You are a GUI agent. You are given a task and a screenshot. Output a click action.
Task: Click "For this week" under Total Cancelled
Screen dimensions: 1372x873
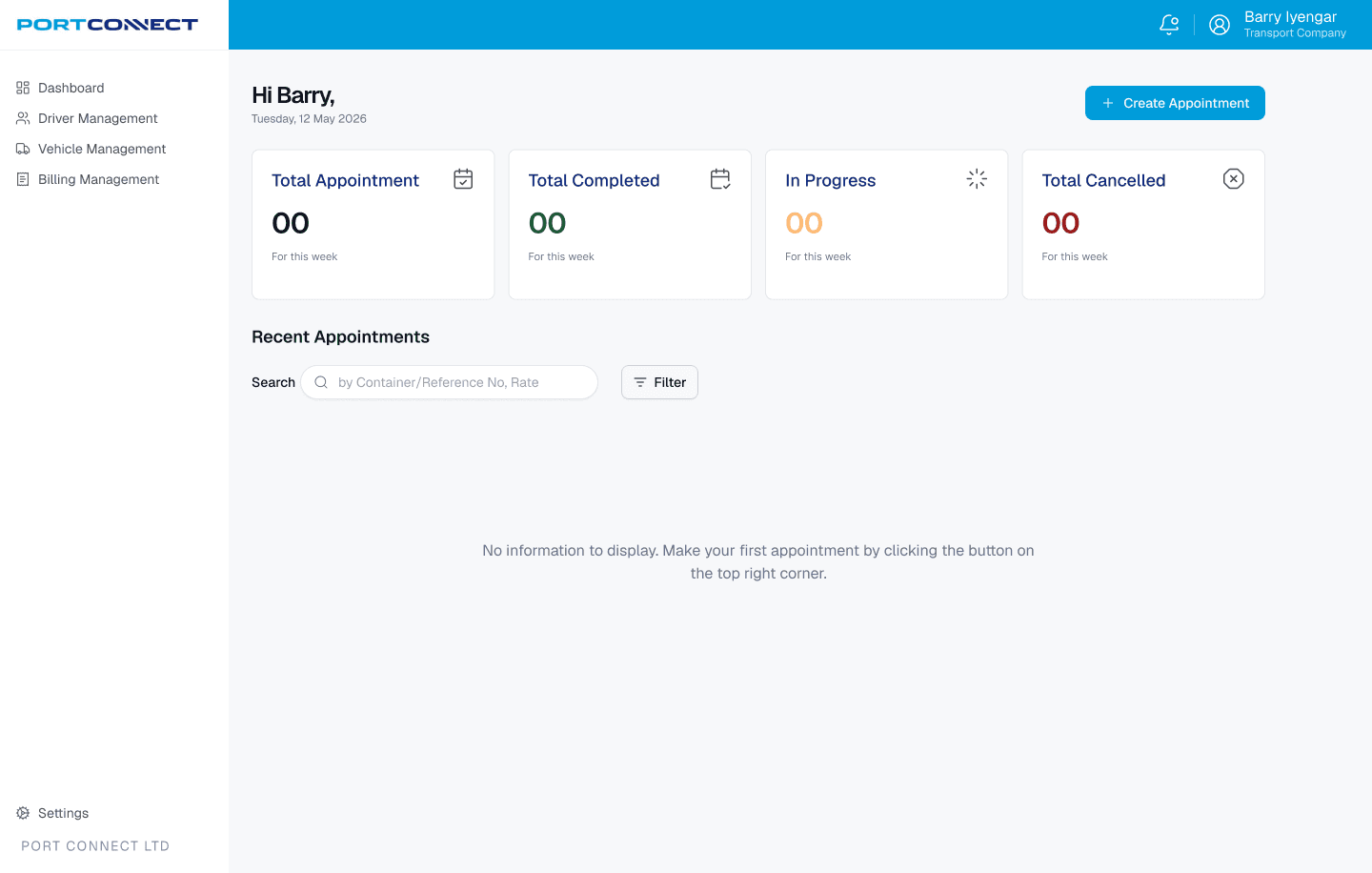(1075, 256)
